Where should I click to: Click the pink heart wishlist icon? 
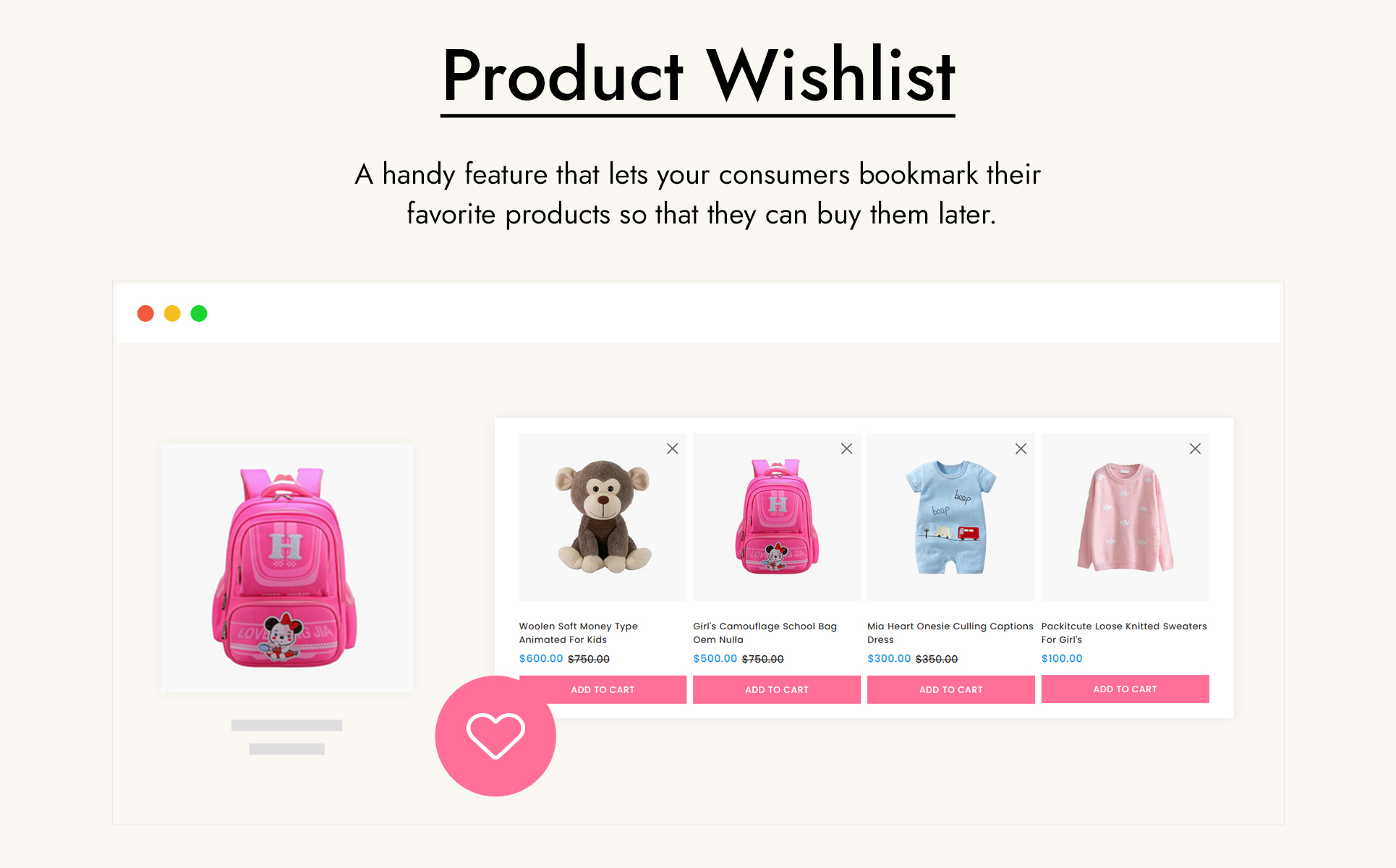pos(495,736)
